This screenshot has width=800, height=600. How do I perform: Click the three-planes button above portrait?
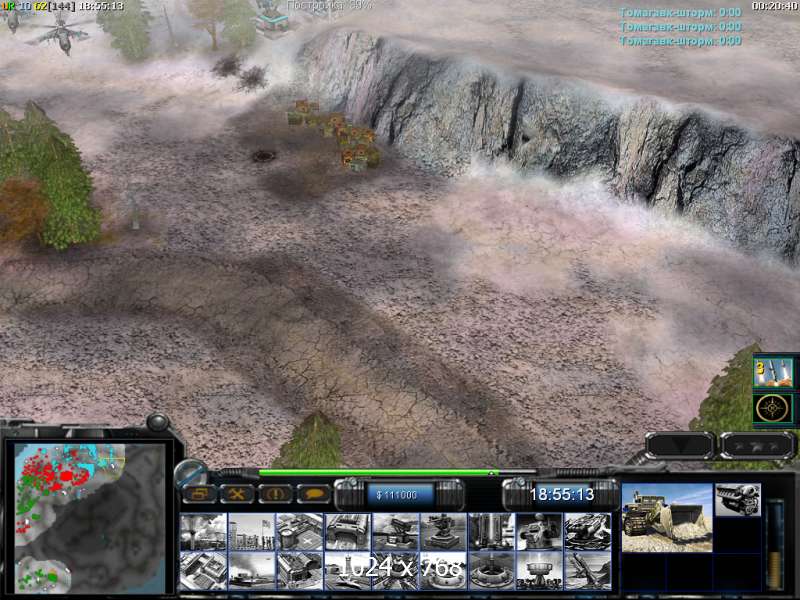tap(758, 445)
